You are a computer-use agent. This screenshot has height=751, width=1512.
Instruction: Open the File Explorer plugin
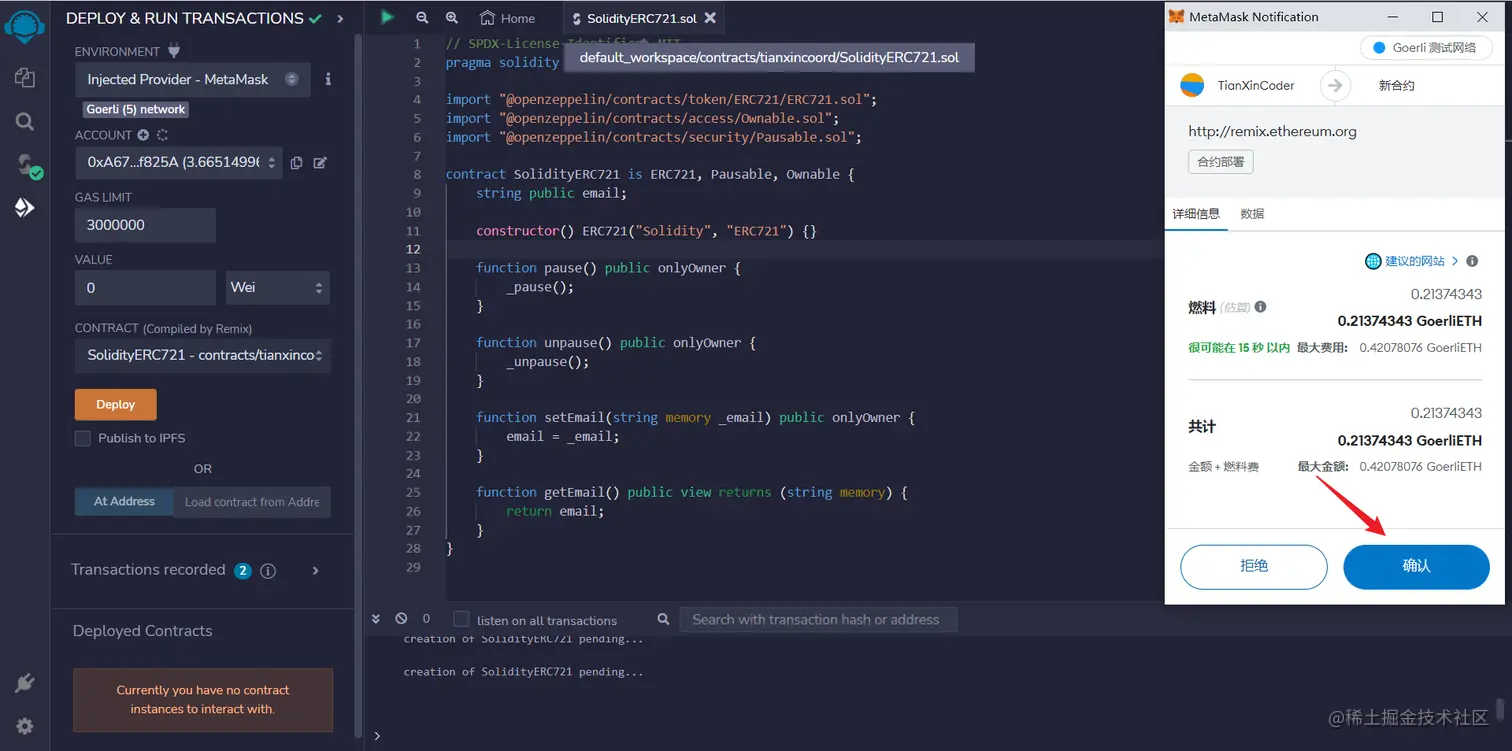click(x=25, y=77)
